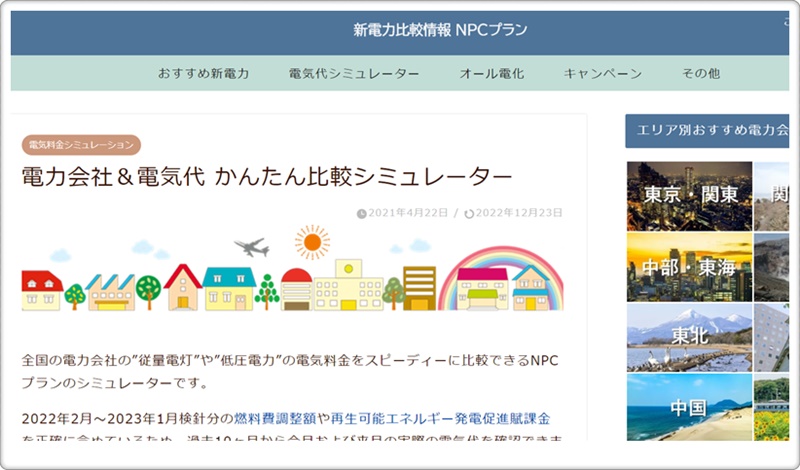Viewport: 800px width, 470px height.
Task: Click the updated date 2022年12月23日
Action: tap(519, 213)
